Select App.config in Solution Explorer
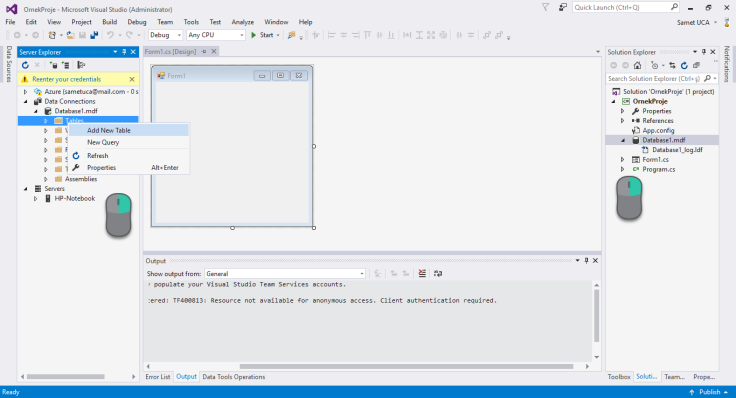Screen dimensions: 736x398 click(658, 130)
